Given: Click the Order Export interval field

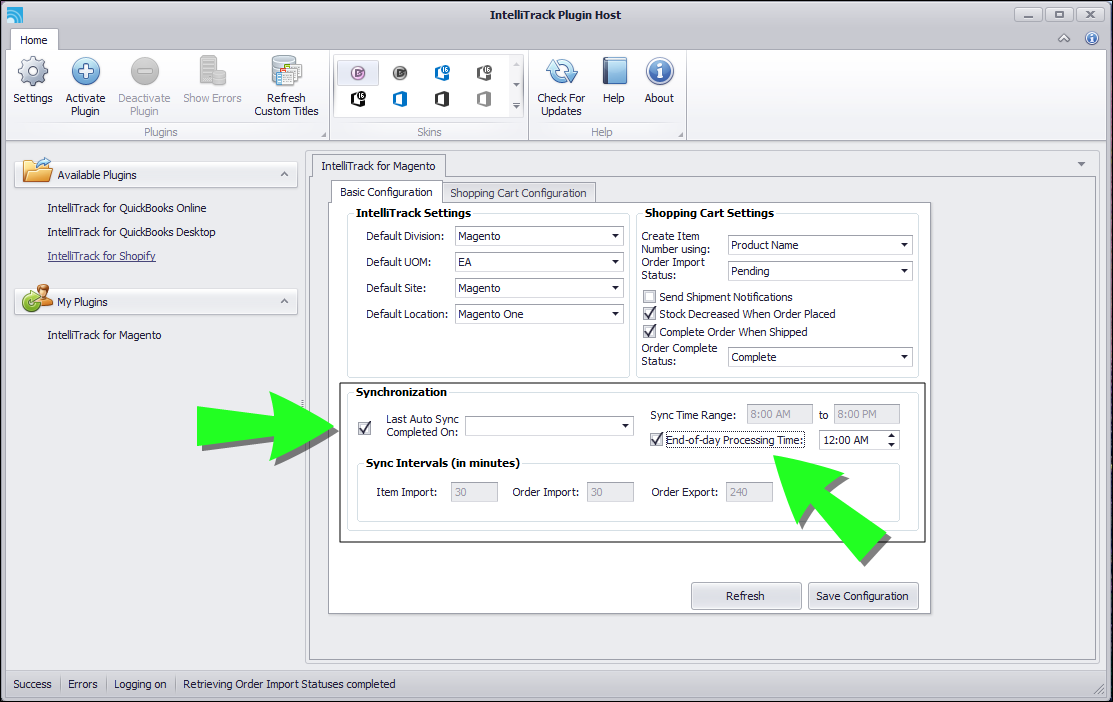Looking at the screenshot, I should pyautogui.click(x=750, y=492).
